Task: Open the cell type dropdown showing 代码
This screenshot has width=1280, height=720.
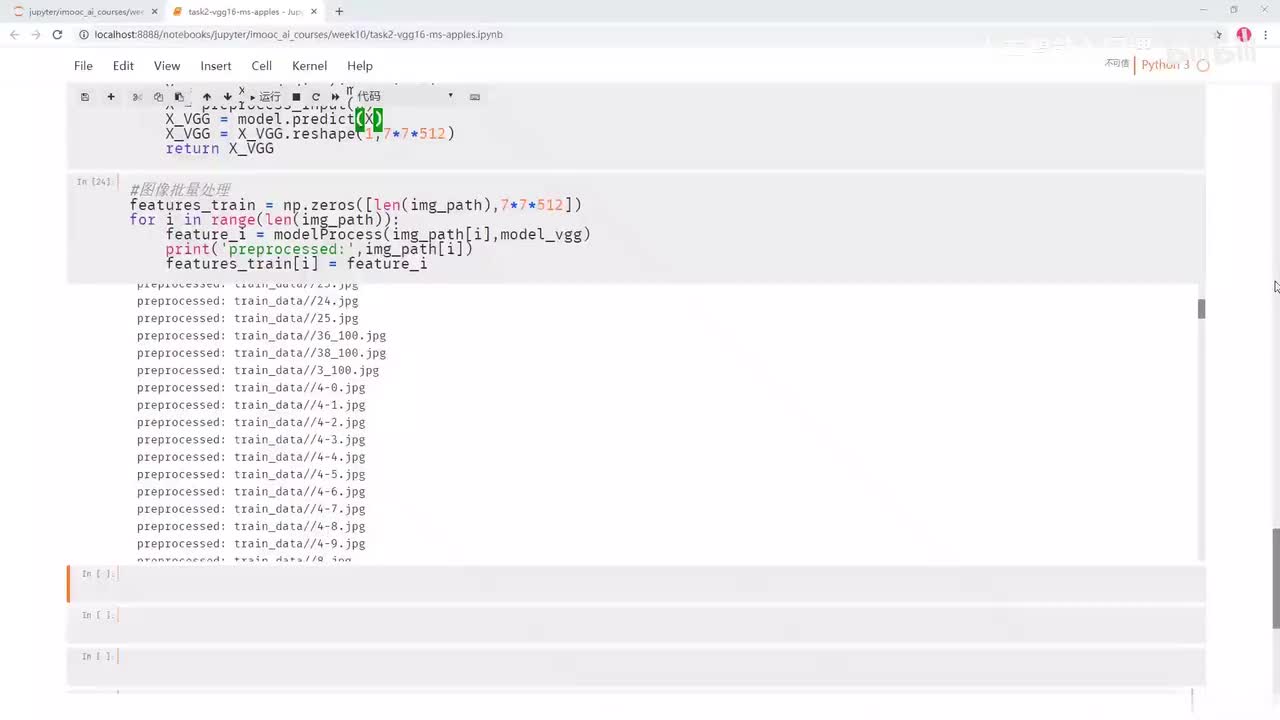Action: pos(404,96)
